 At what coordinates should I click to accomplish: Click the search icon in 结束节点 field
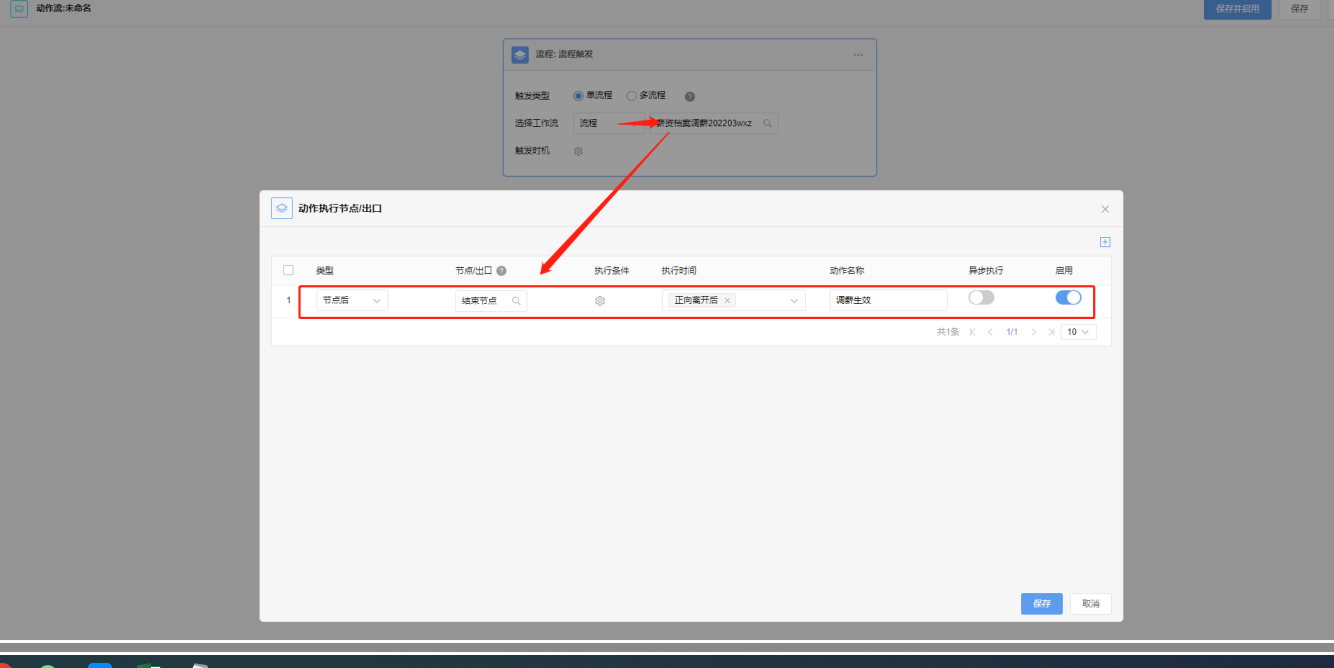[x=516, y=300]
